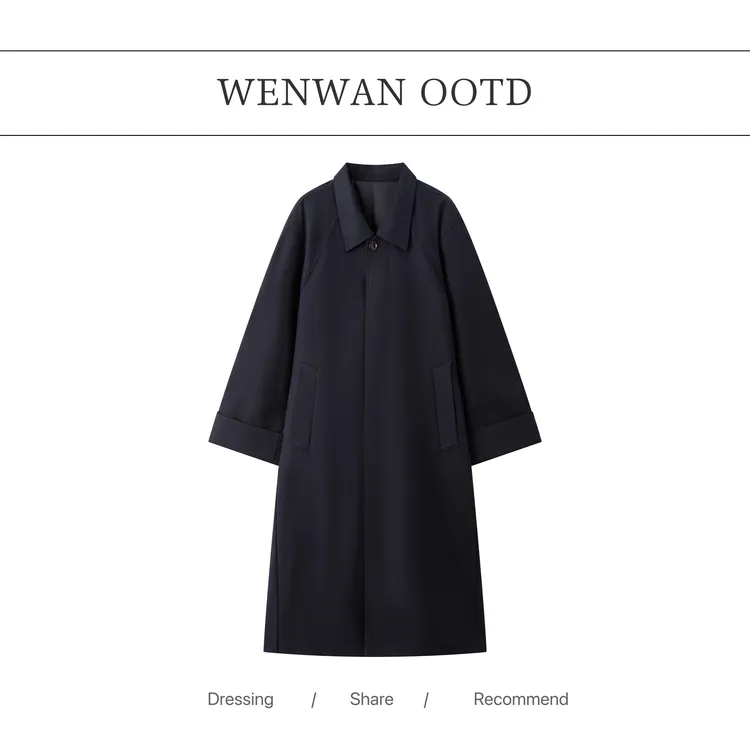This screenshot has height=750, width=750.
Task: Click the bottom hem of the coat
Action: [375, 650]
